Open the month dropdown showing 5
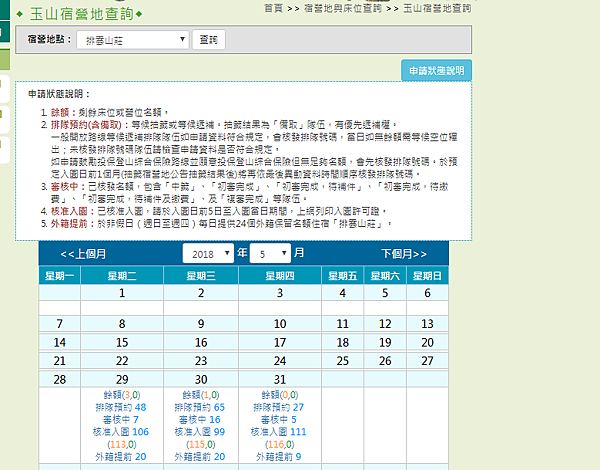Image resolution: width=600 pixels, height=470 pixels. coord(270,253)
